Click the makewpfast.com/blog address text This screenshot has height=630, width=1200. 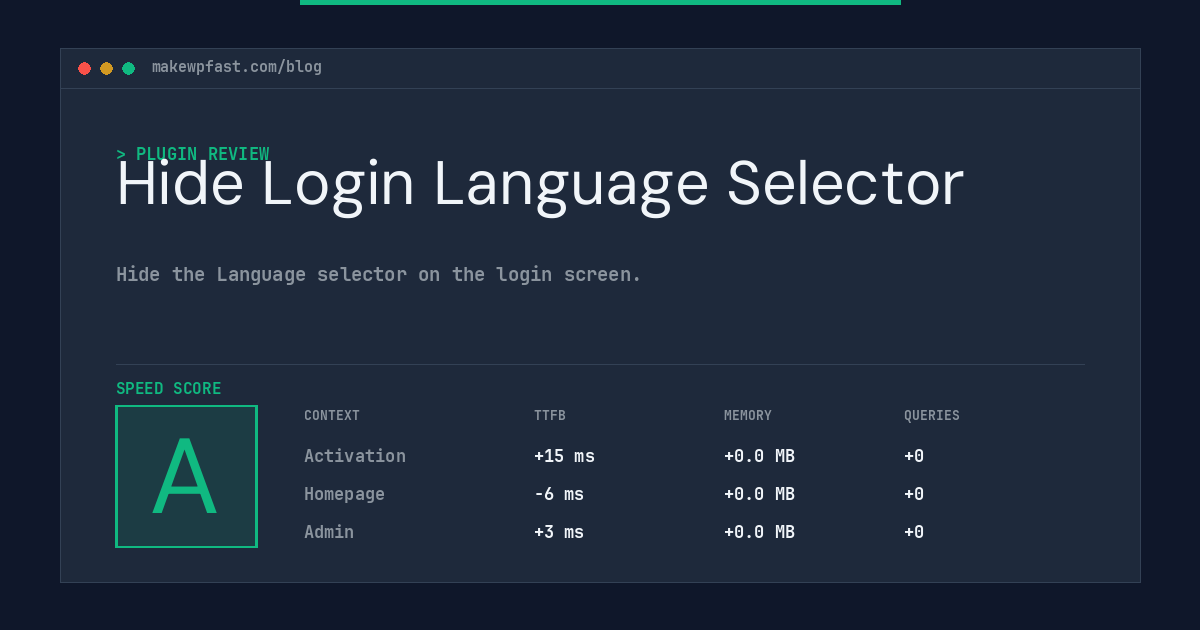tap(237, 67)
